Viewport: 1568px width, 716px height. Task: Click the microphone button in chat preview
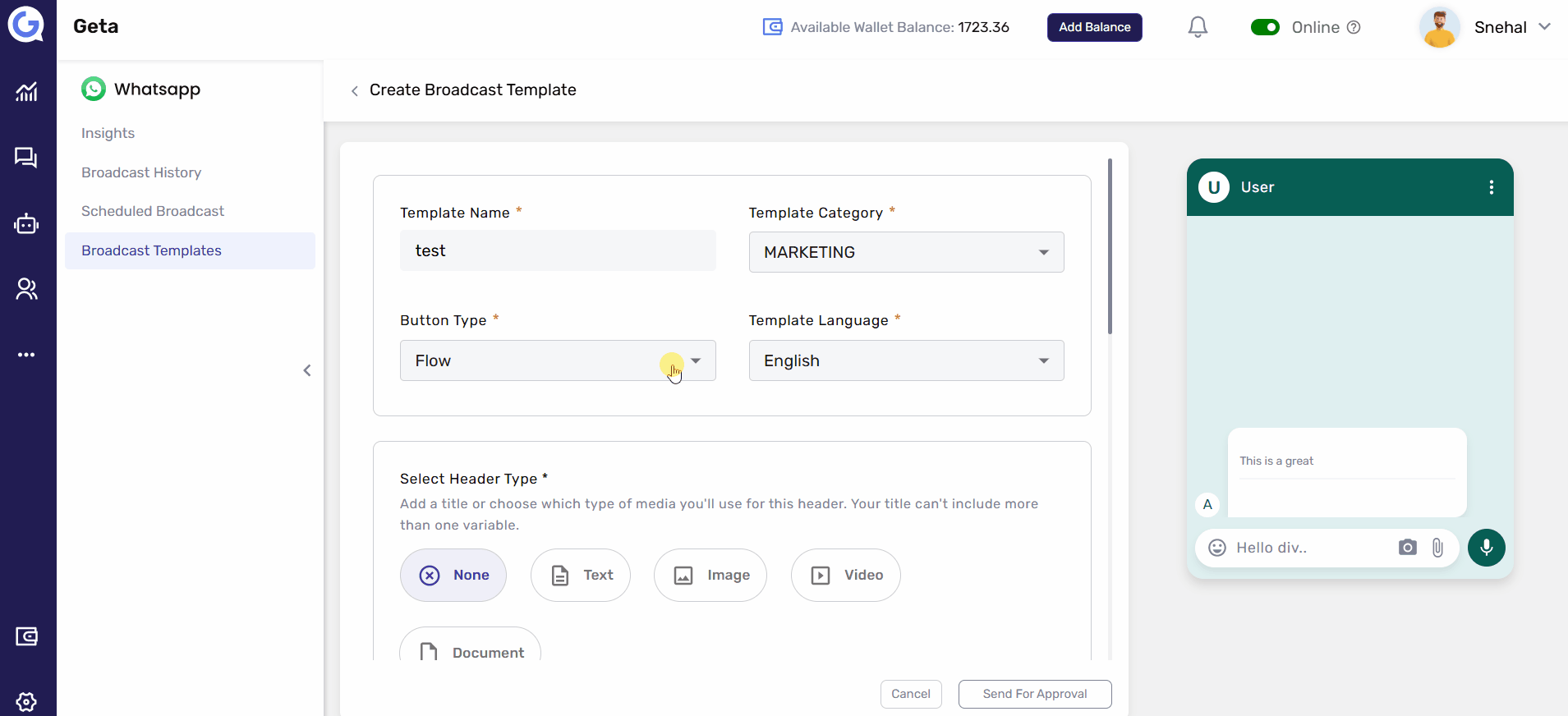[1486, 548]
